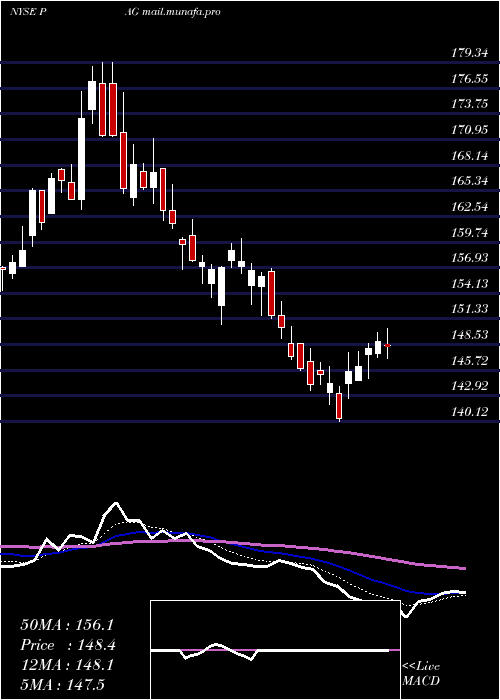This screenshot has width=500, height=700.
Task: Click the 145.72 price label
Action: (469, 361)
